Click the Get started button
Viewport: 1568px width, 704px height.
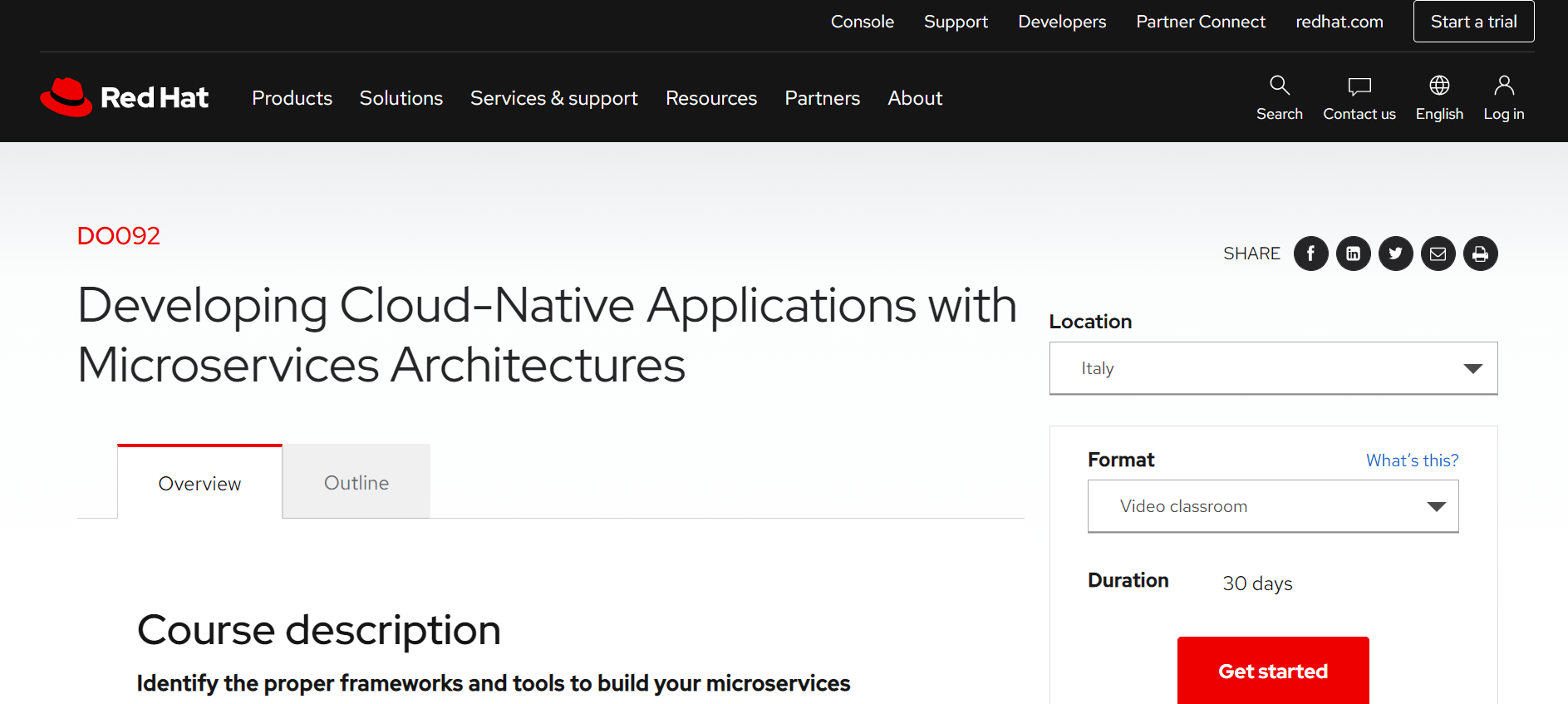[x=1273, y=671]
